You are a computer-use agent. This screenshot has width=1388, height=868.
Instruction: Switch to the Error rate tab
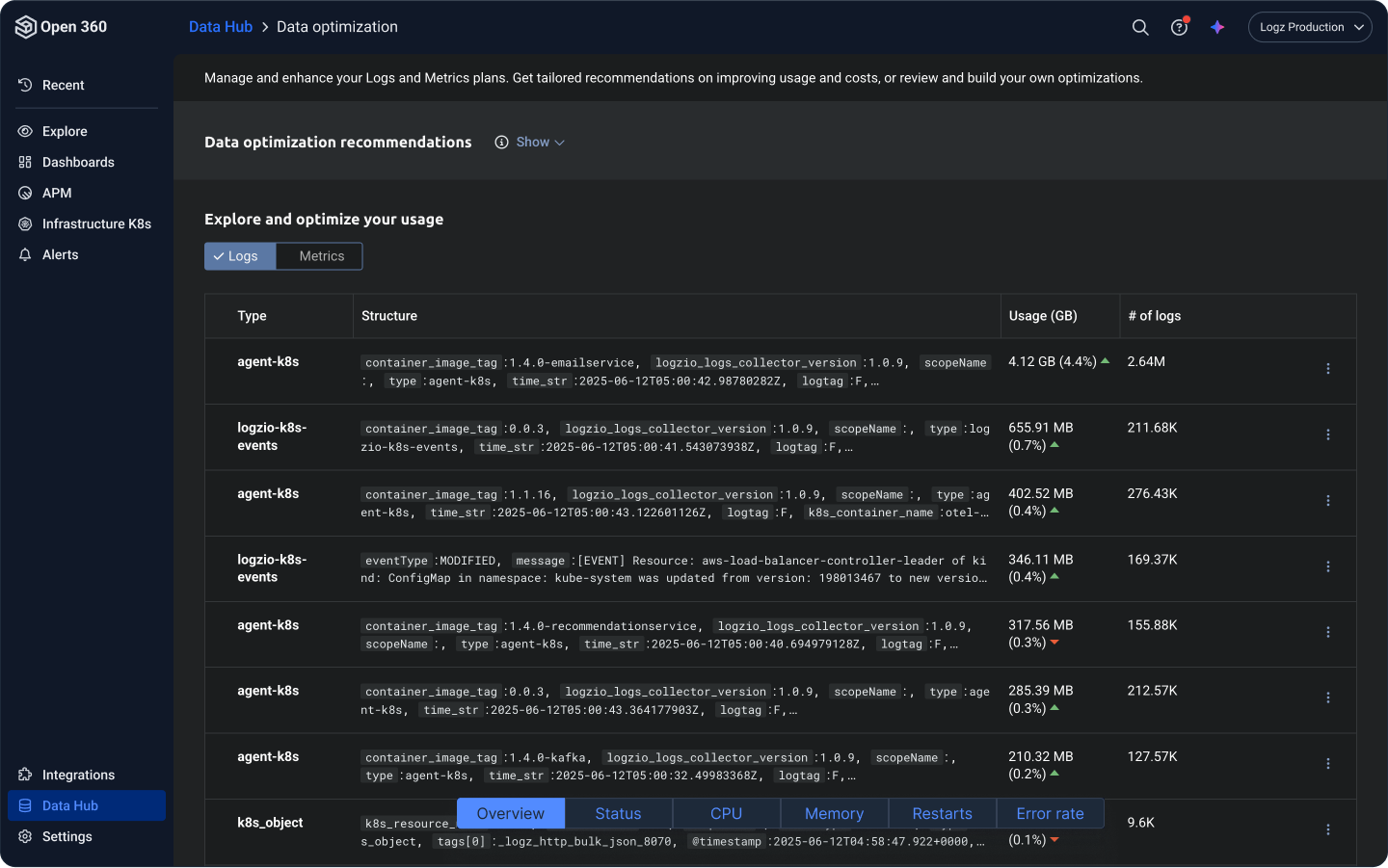pyautogui.click(x=1051, y=813)
